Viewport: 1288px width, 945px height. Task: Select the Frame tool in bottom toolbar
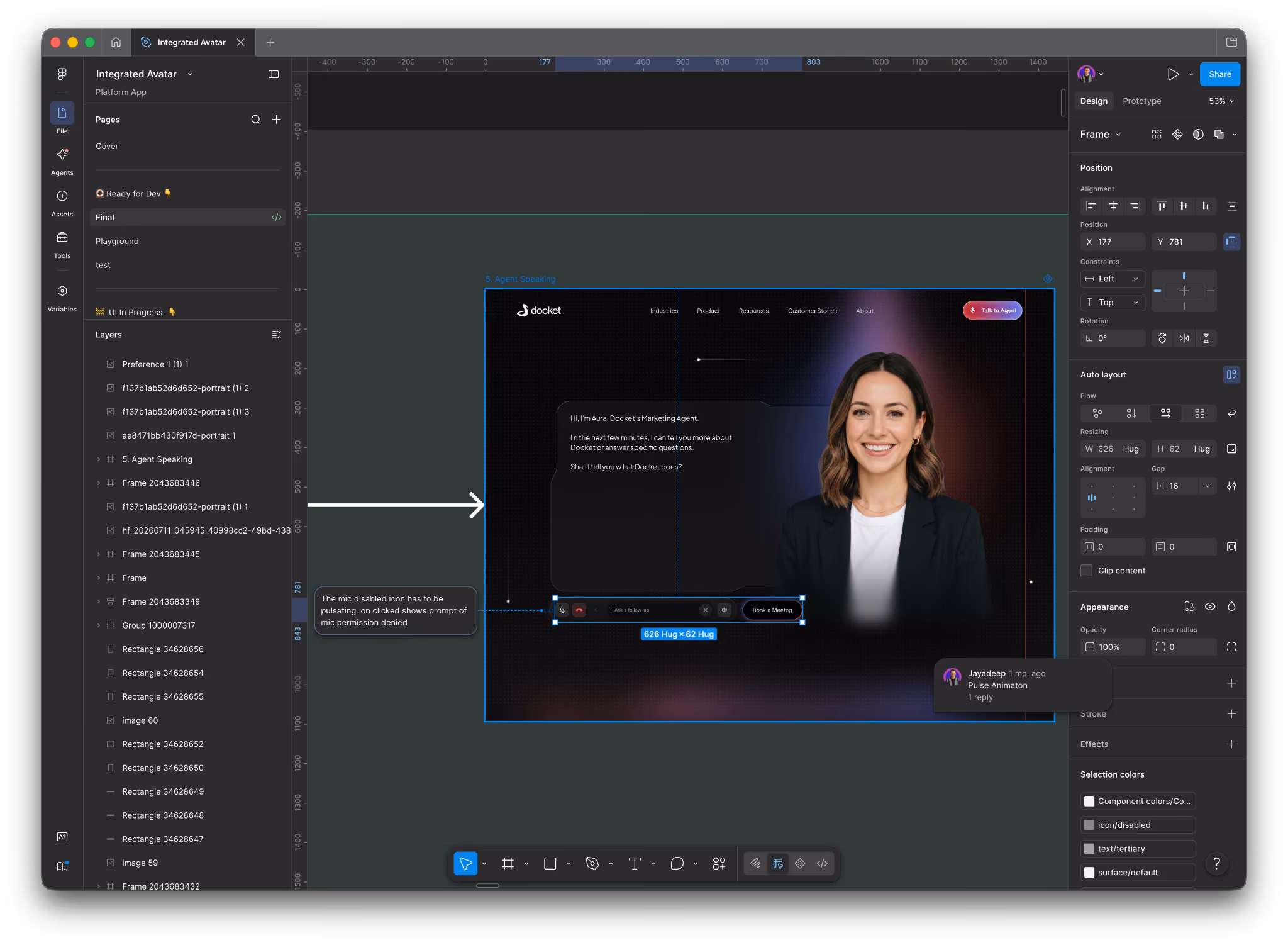click(x=508, y=864)
